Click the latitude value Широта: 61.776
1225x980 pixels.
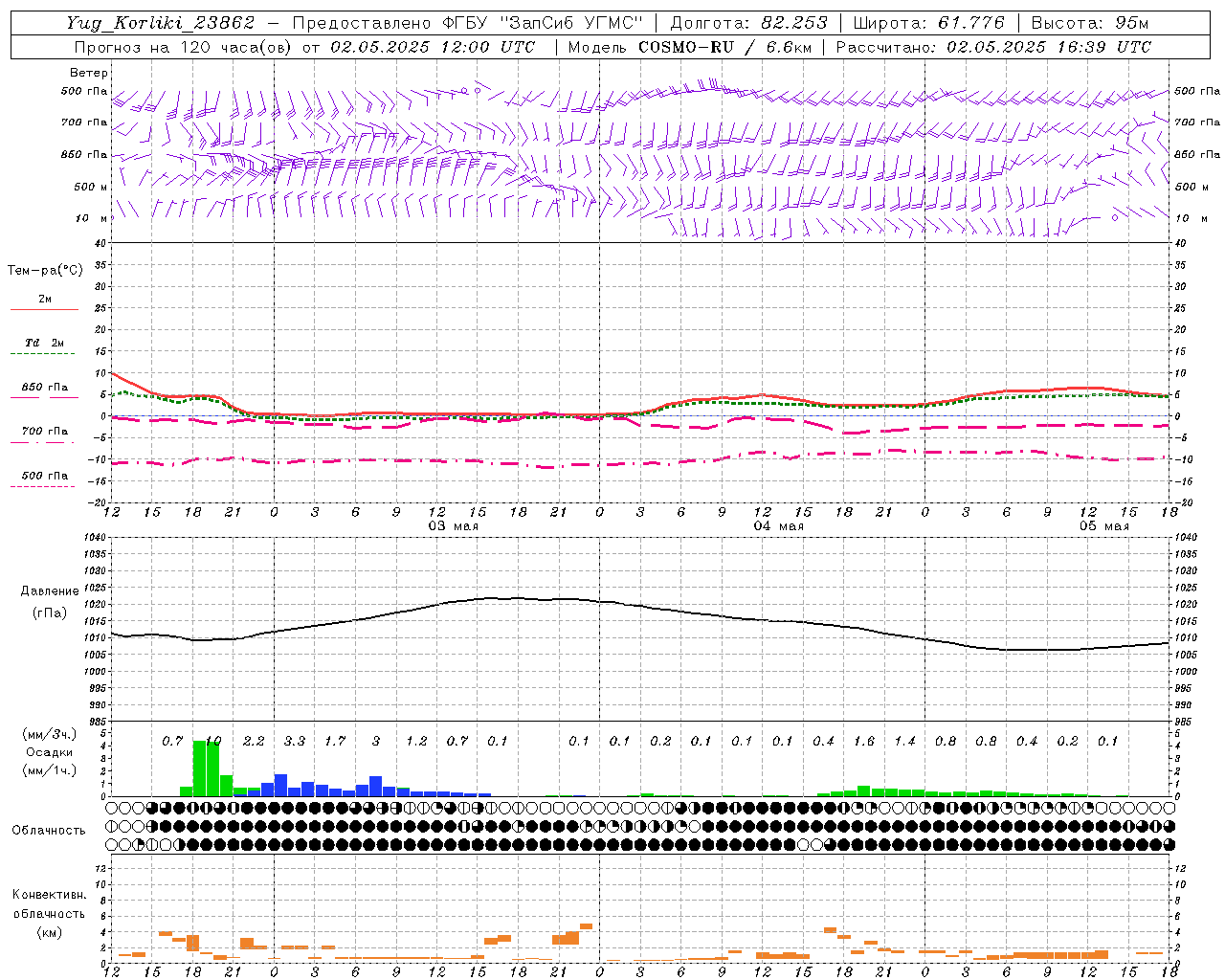click(x=928, y=23)
